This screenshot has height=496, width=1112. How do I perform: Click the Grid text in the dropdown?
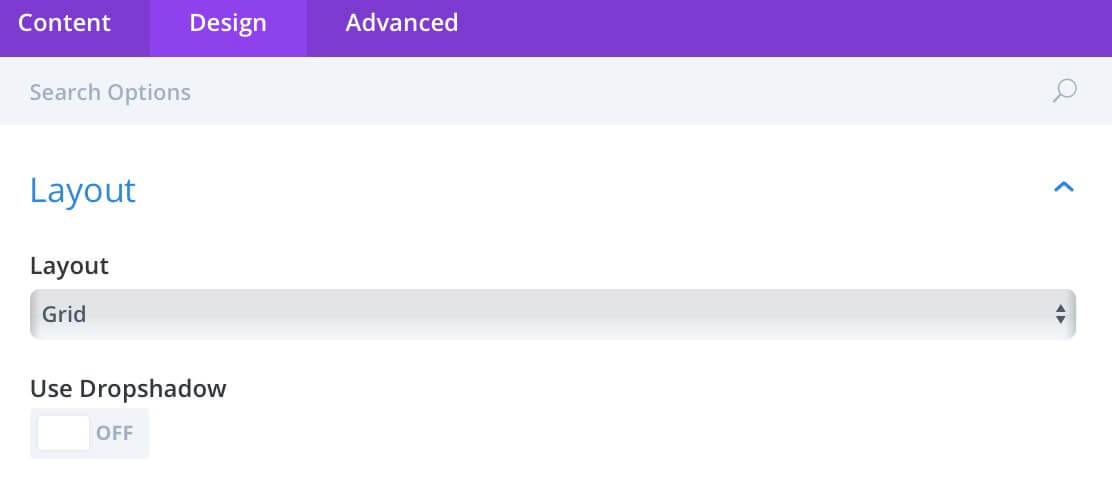[64, 314]
